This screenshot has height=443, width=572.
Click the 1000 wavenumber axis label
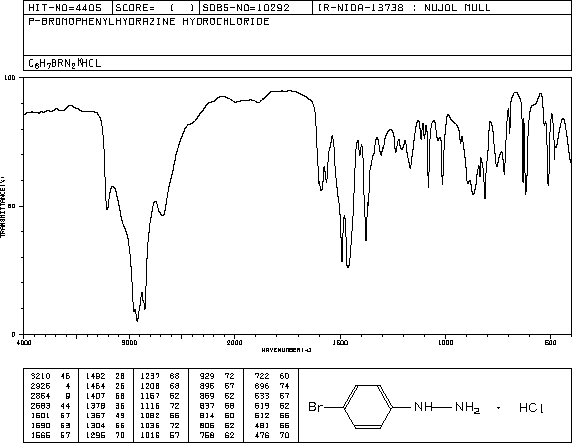(445, 342)
